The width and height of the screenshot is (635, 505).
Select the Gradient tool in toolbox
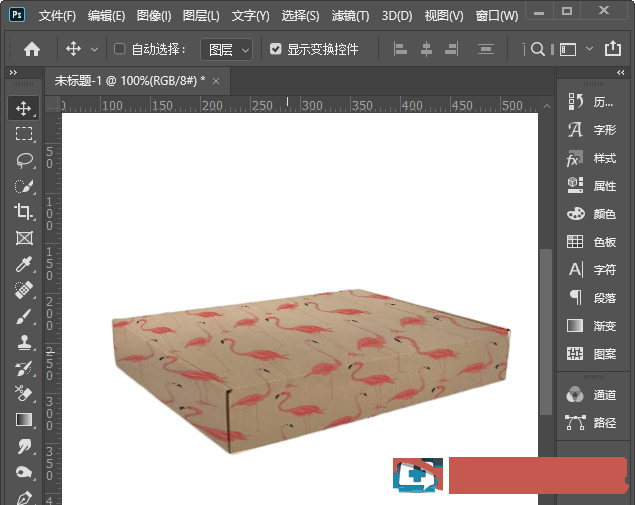point(24,420)
